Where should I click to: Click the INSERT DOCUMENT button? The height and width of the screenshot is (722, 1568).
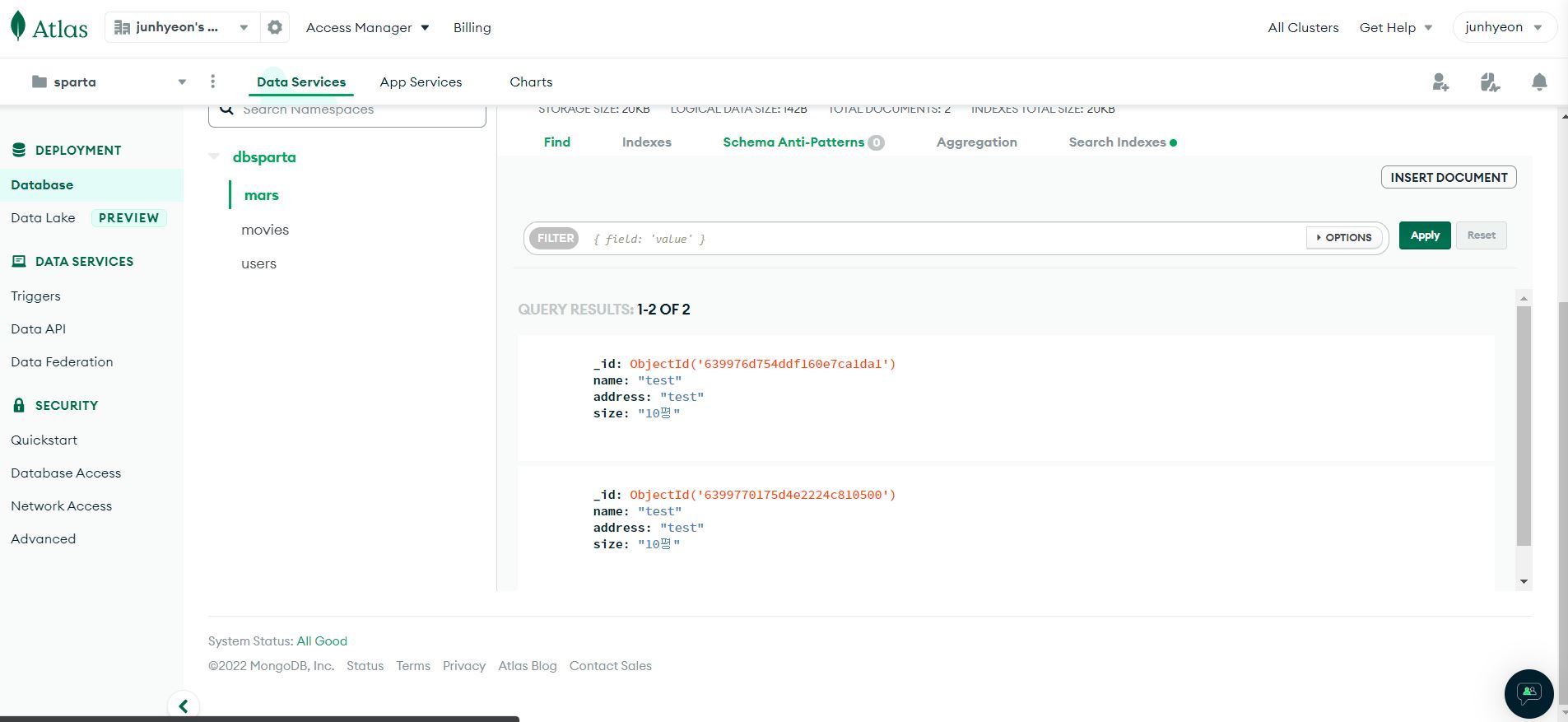1449,177
